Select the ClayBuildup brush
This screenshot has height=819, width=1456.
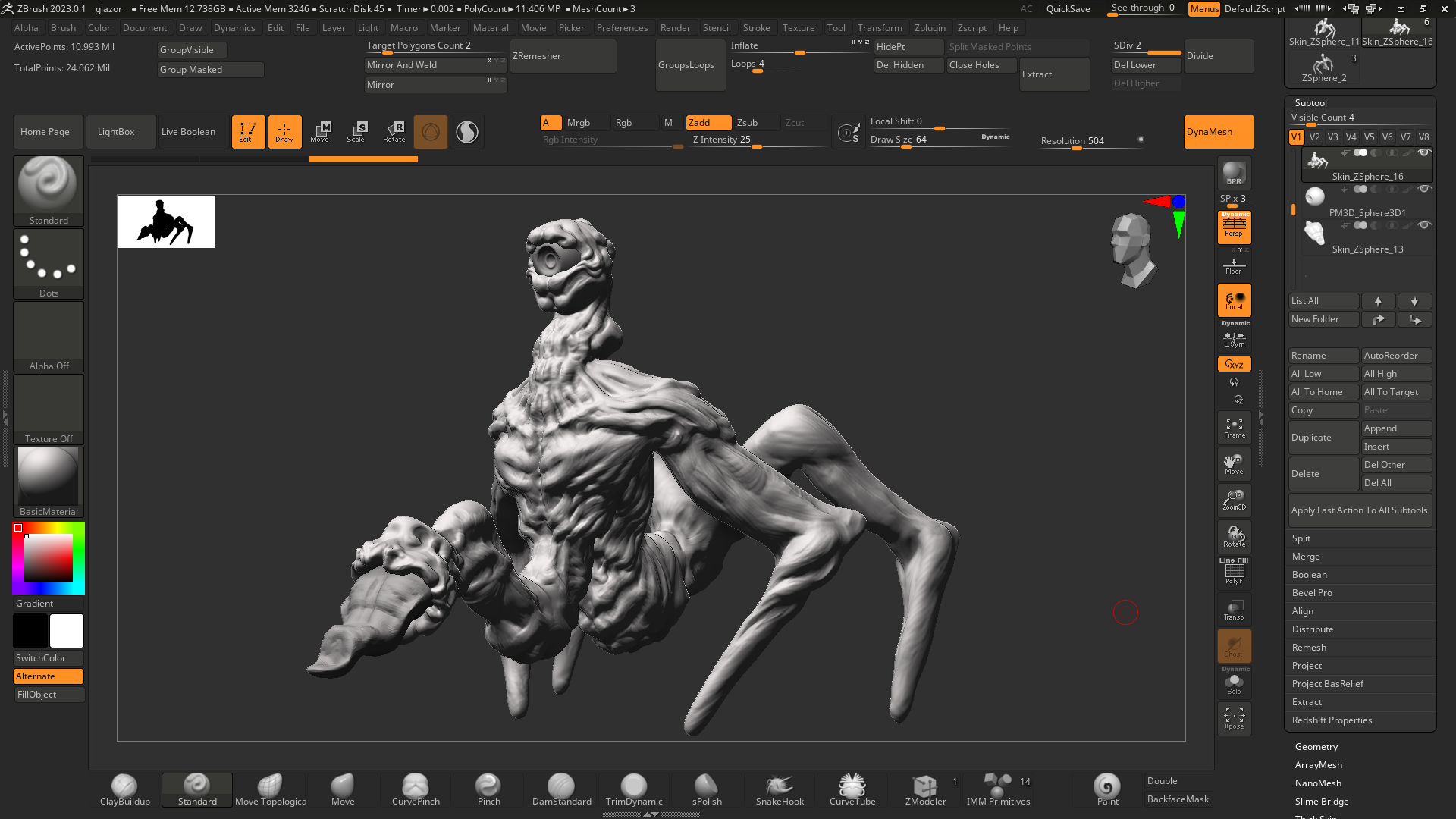124,789
